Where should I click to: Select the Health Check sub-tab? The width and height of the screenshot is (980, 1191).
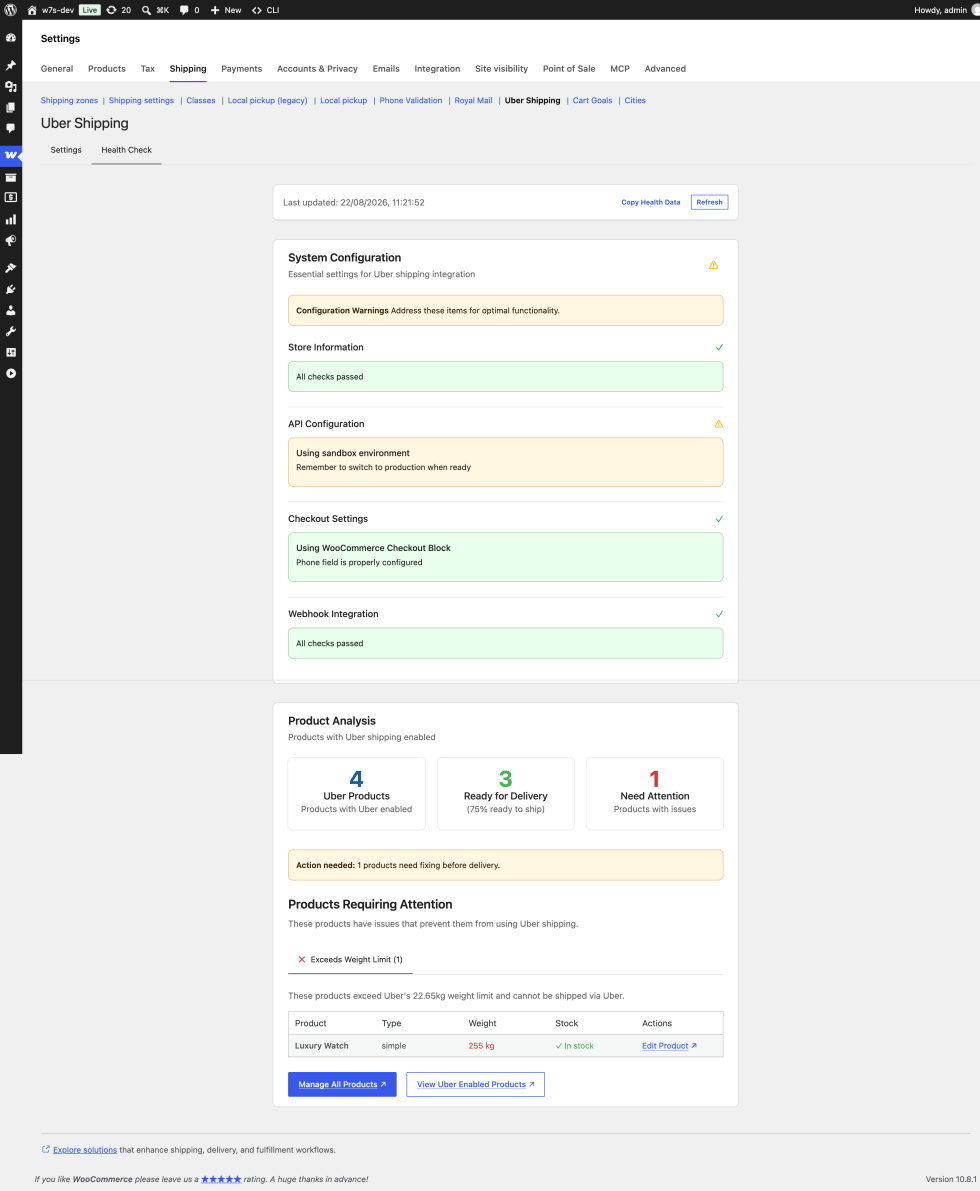click(x=126, y=150)
